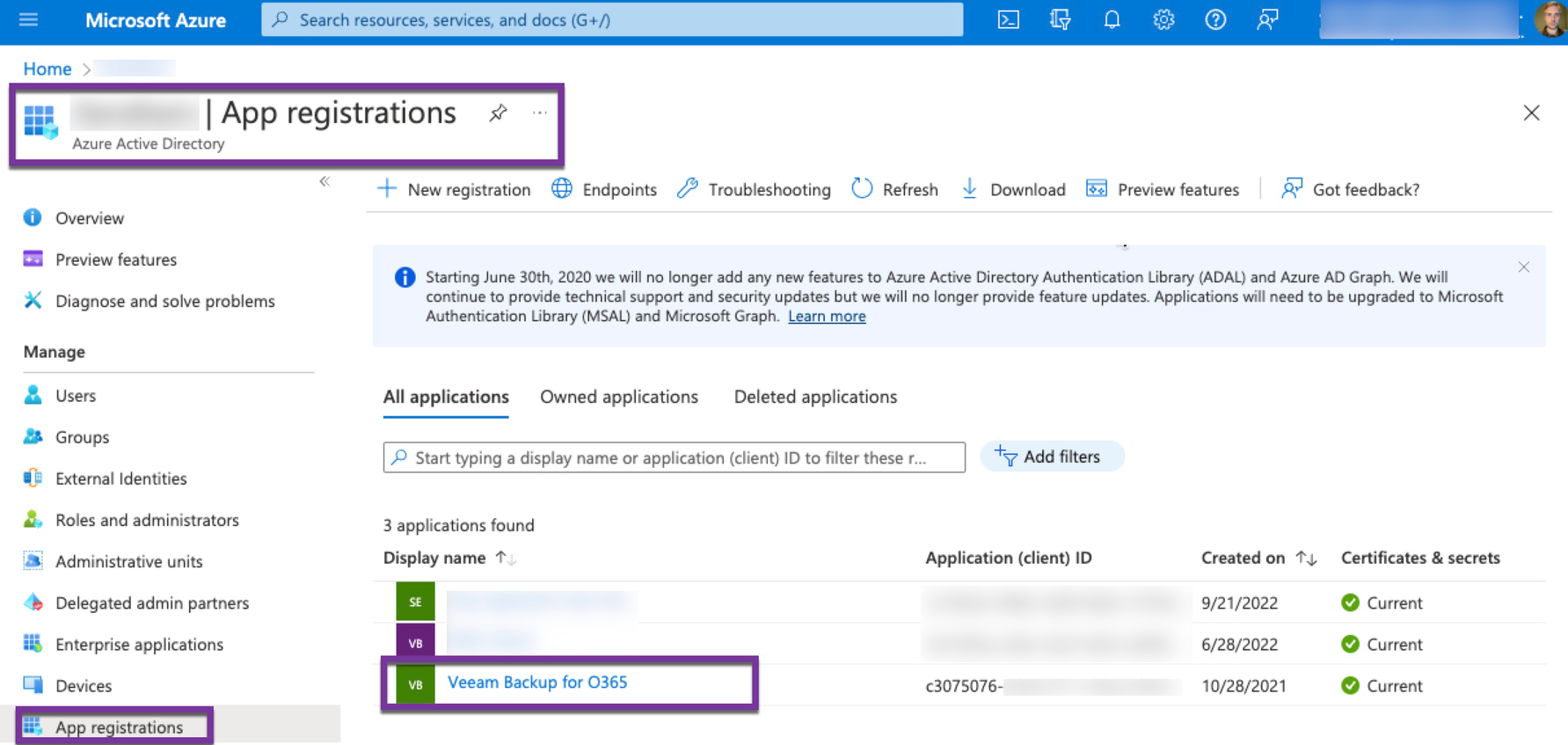Open the notifications bell
Viewport: 1568px width, 745px height.
point(1112,19)
